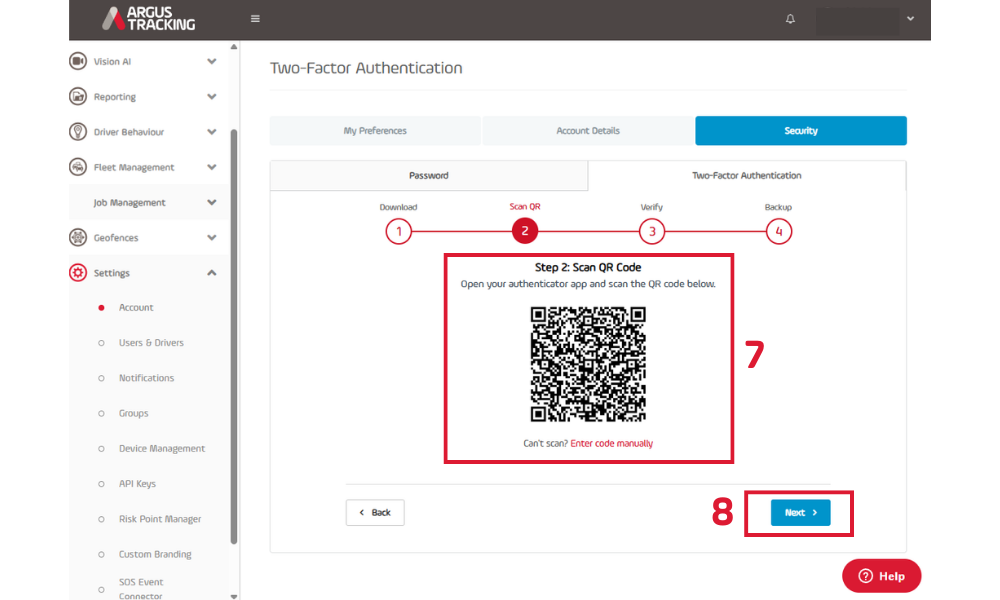This screenshot has width=1000, height=600.
Task: Click the sidebar vertical scrollbar thumb
Action: (x=234, y=337)
